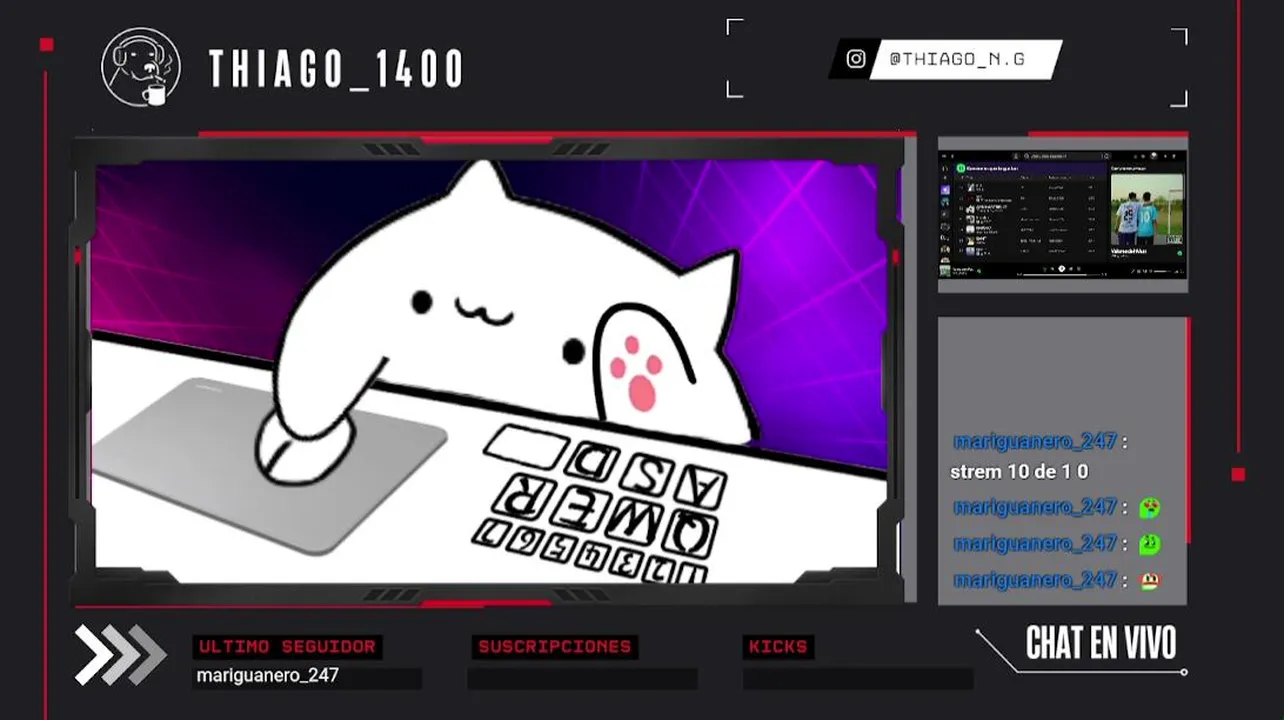Click the THIAGO_1400 channel name
This screenshot has width=1284, height=720.
click(336, 69)
